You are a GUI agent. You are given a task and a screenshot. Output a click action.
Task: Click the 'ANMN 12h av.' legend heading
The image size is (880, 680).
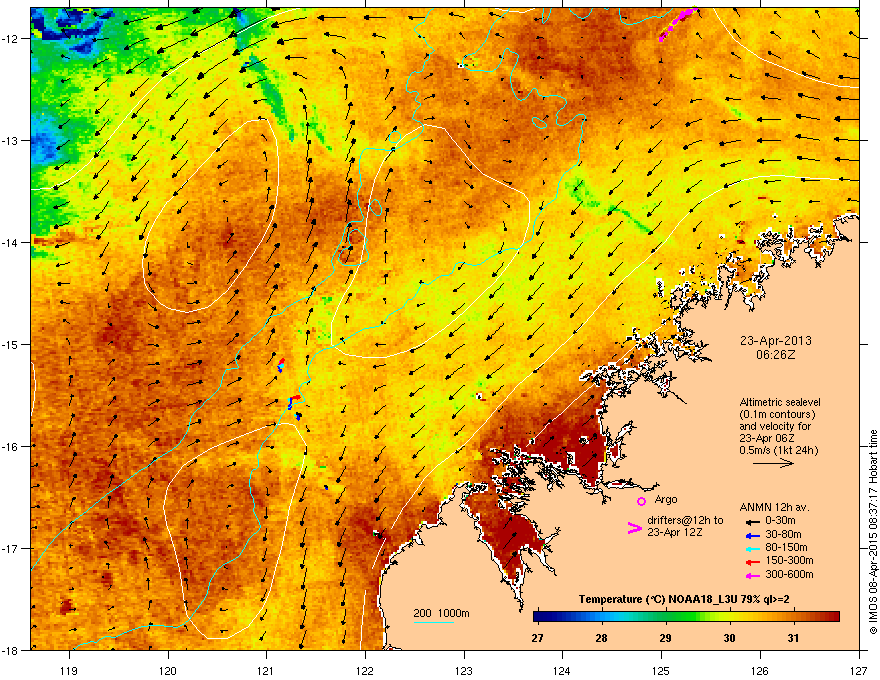point(774,507)
